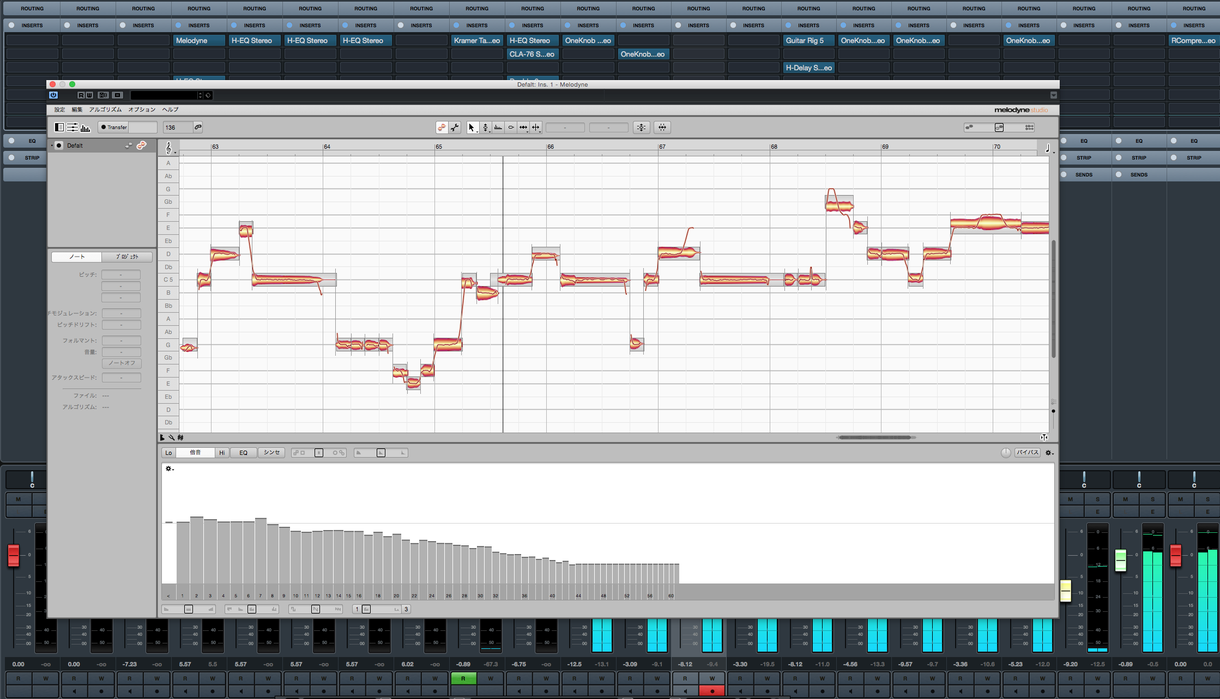This screenshot has width=1220, height=699.
Task: Show the track list pane icon
Action: click(x=59, y=127)
